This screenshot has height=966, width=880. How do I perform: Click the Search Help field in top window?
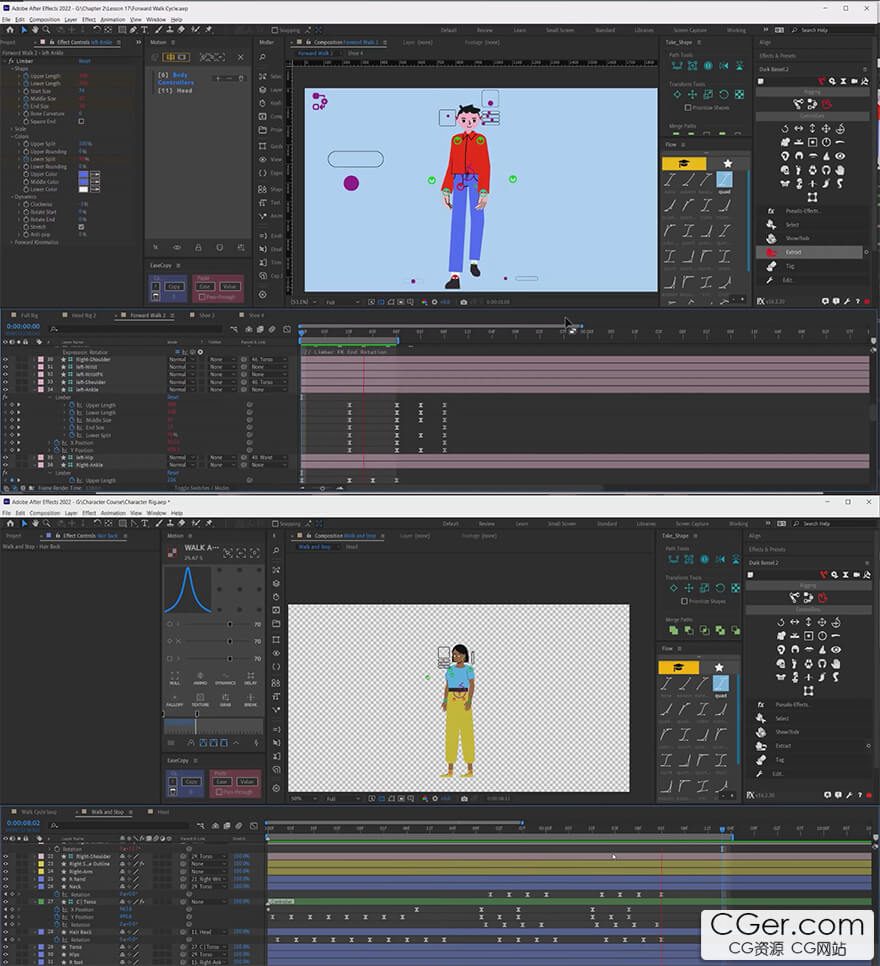point(822,31)
